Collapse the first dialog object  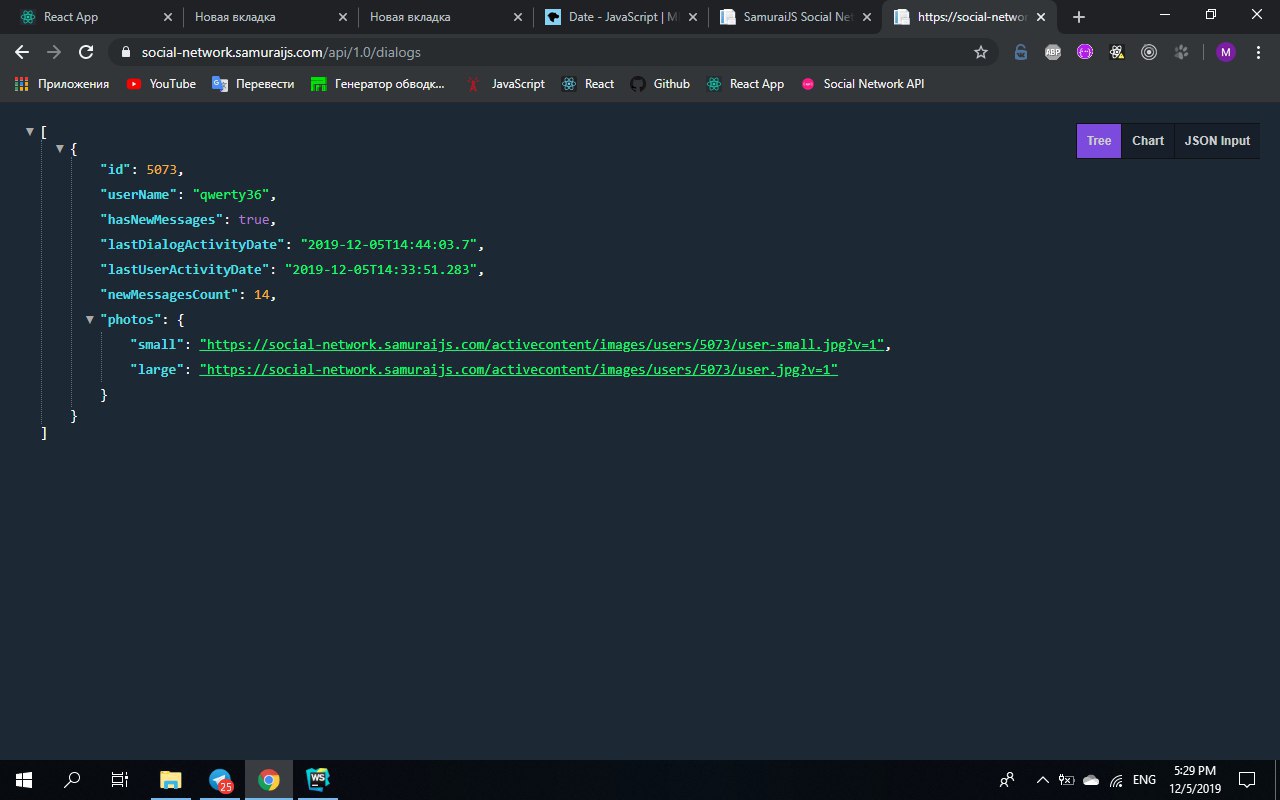(60, 148)
